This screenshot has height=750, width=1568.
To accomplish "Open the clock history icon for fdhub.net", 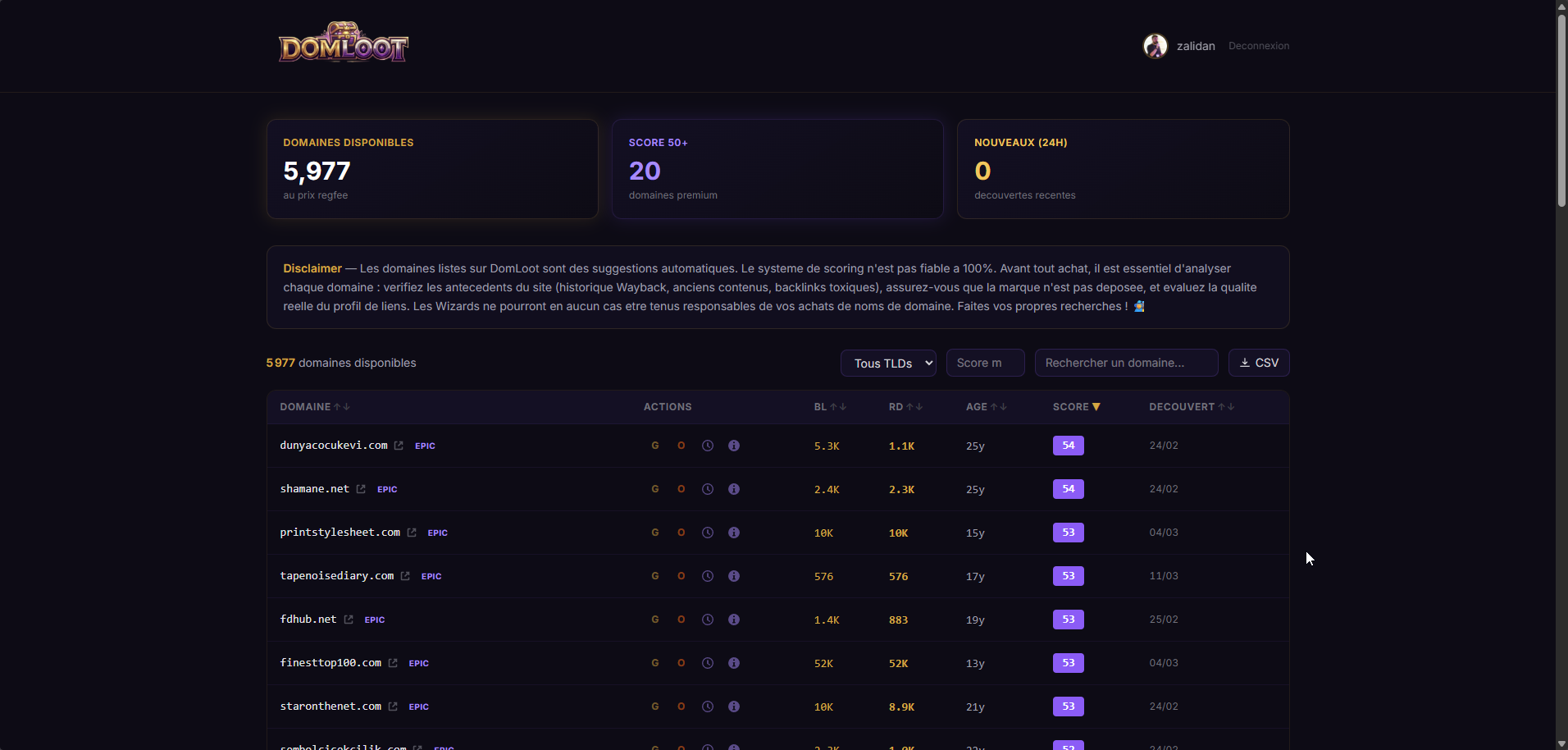I will point(708,619).
